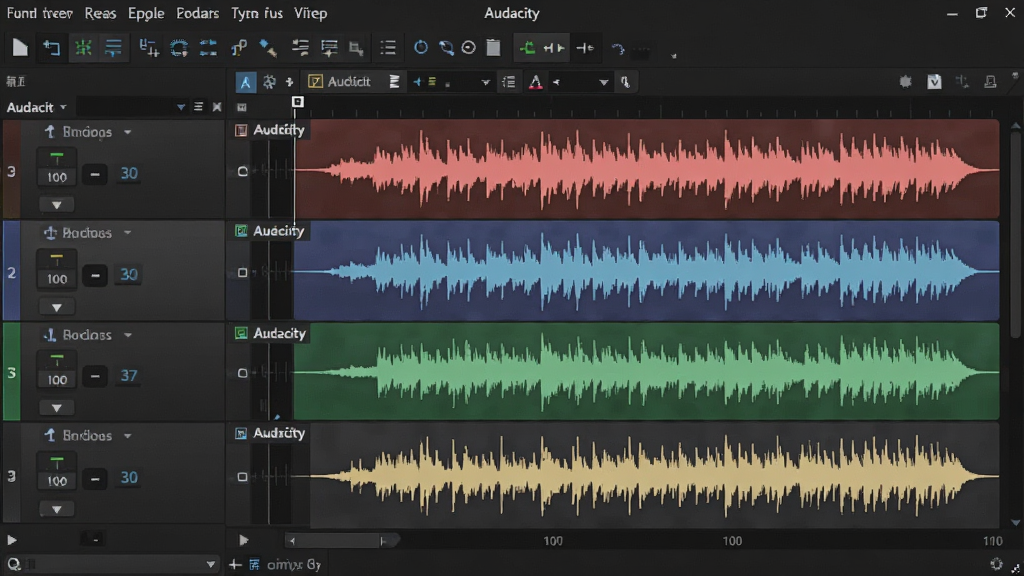Screen dimensions: 1024x576
Task: Click the minus button on the blue track
Action: [x=95, y=275]
